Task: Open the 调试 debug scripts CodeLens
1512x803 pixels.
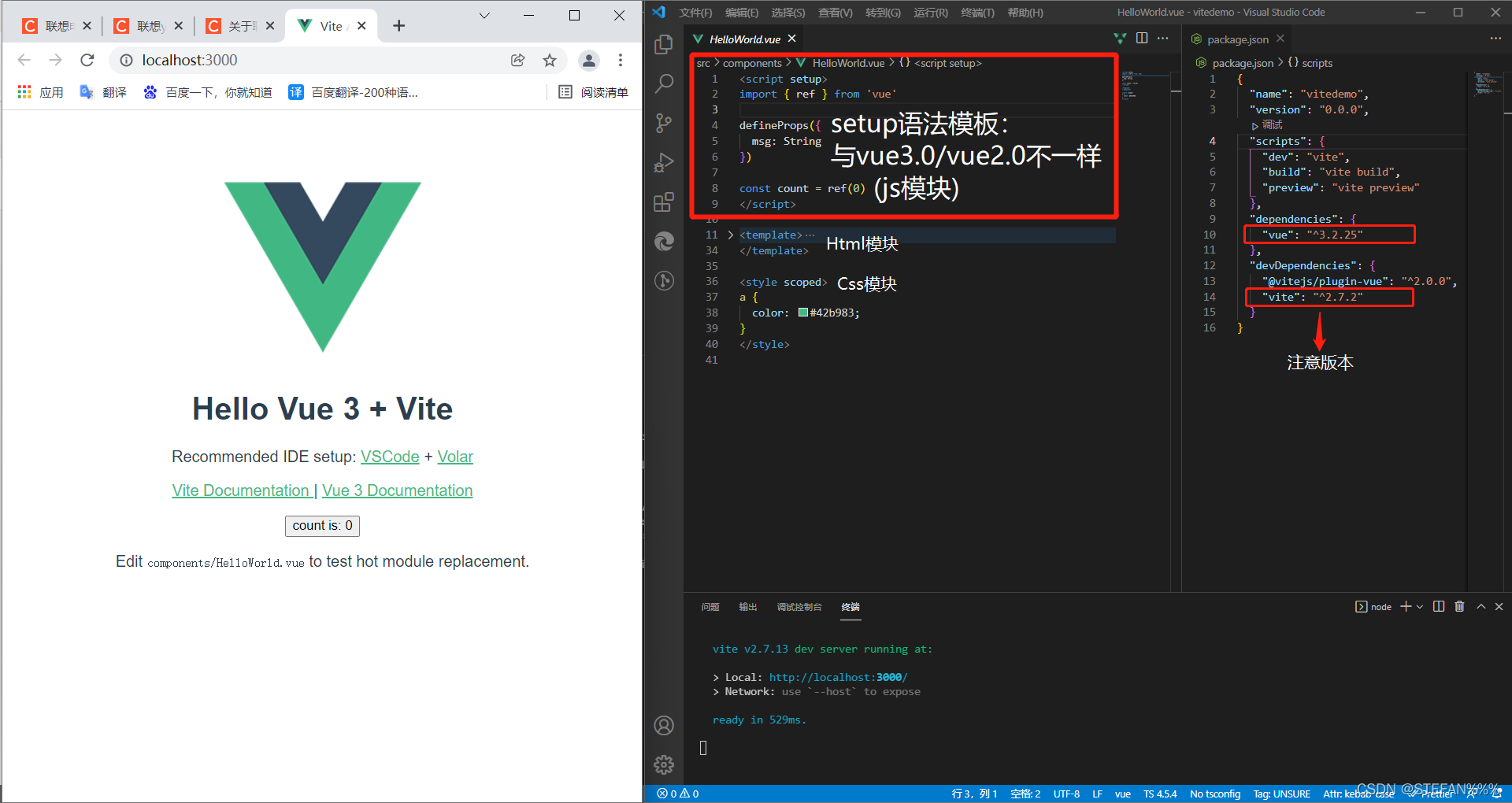Action: [1267, 125]
